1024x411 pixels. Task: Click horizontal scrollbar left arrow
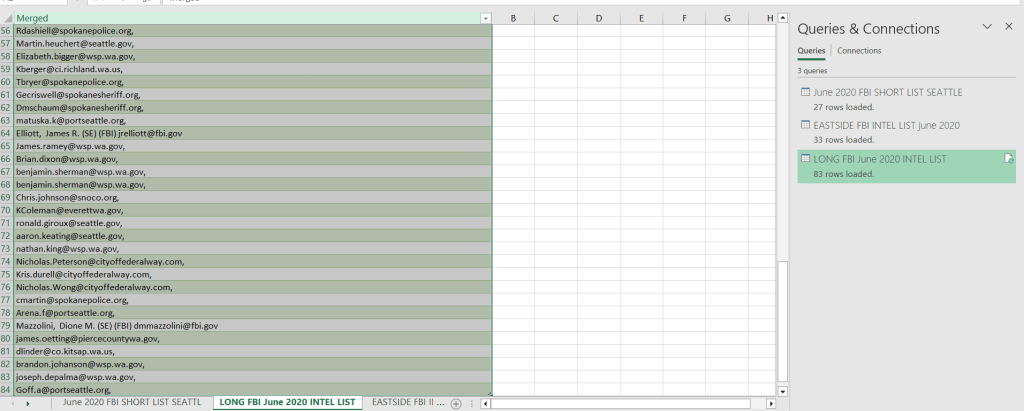pyautogui.click(x=485, y=403)
